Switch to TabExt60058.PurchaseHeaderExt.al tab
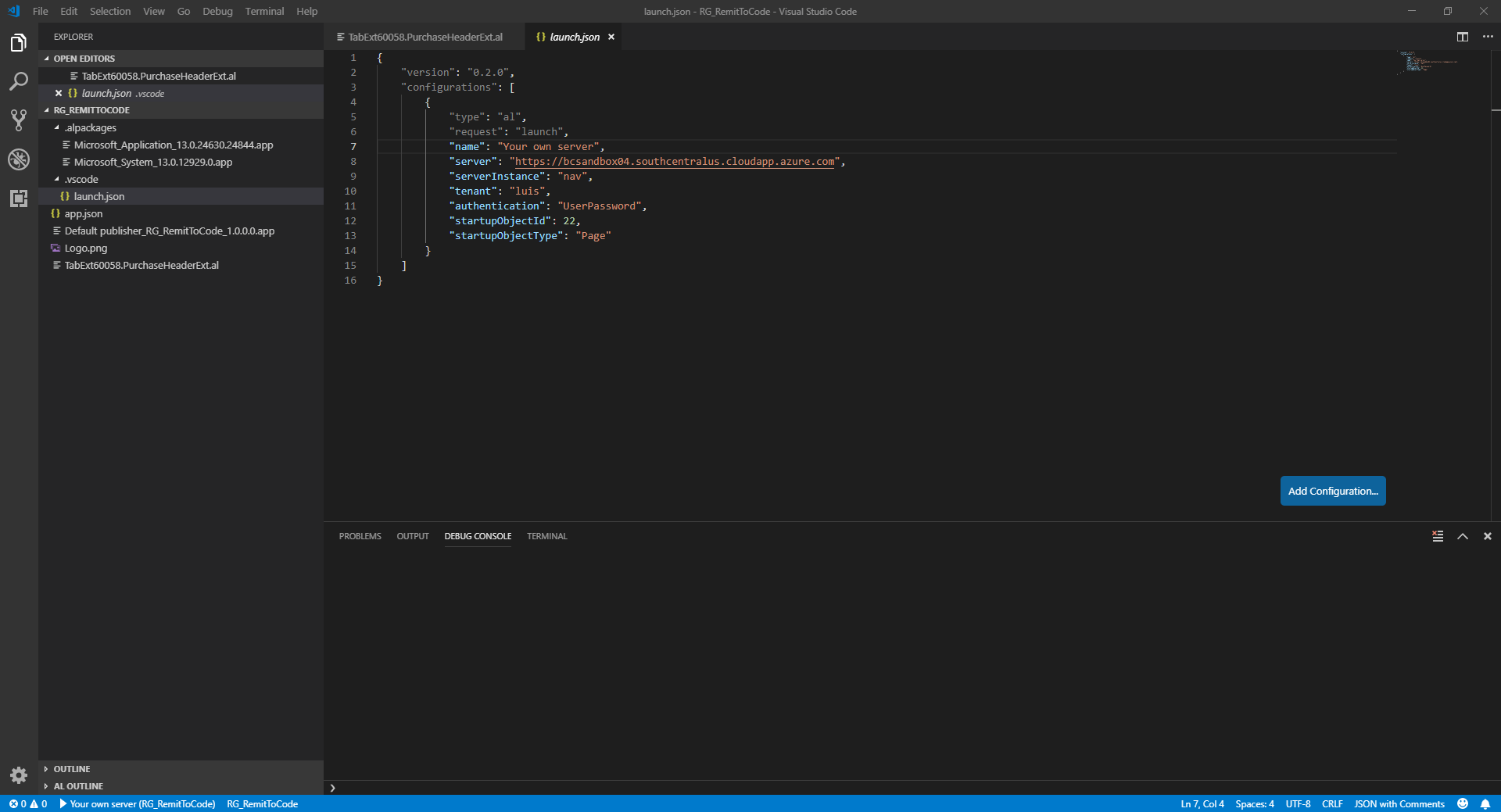The image size is (1501, 812). (426, 36)
